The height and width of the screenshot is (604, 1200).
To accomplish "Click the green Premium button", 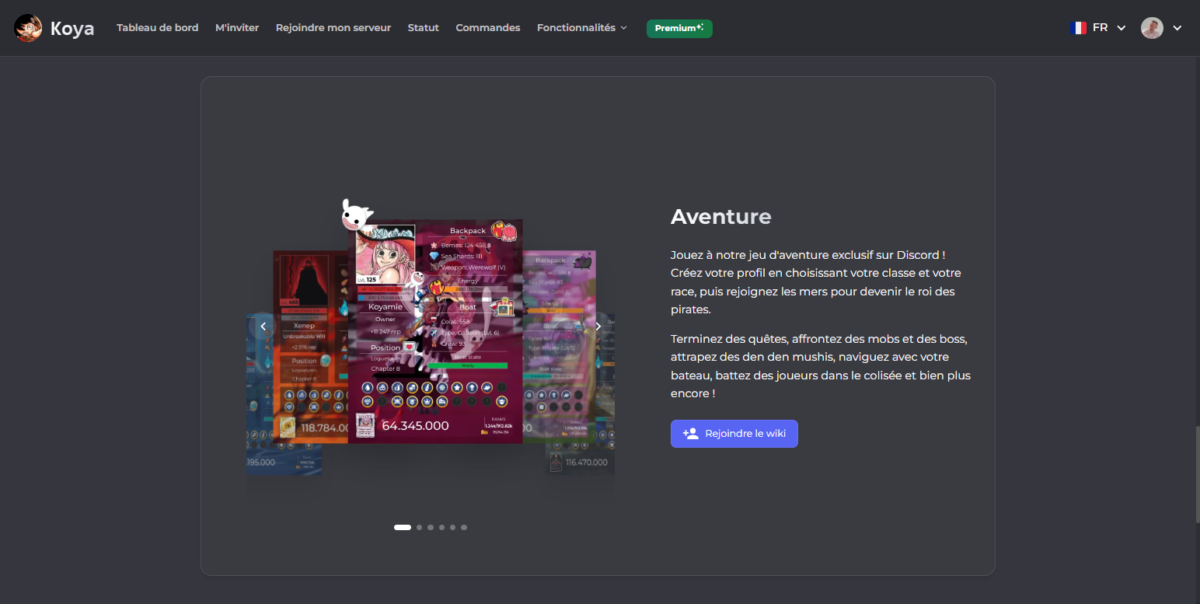I will [x=679, y=28].
